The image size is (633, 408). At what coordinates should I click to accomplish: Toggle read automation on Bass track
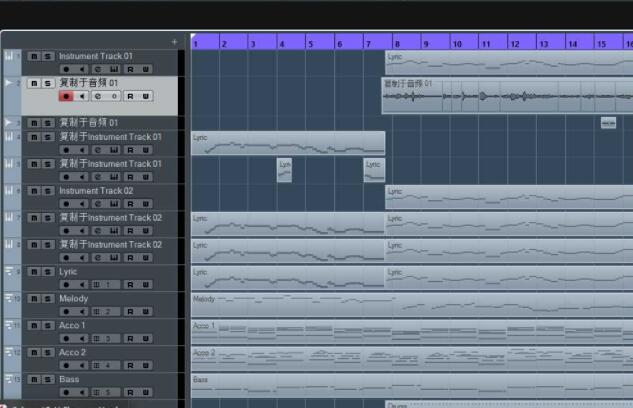click(130, 393)
